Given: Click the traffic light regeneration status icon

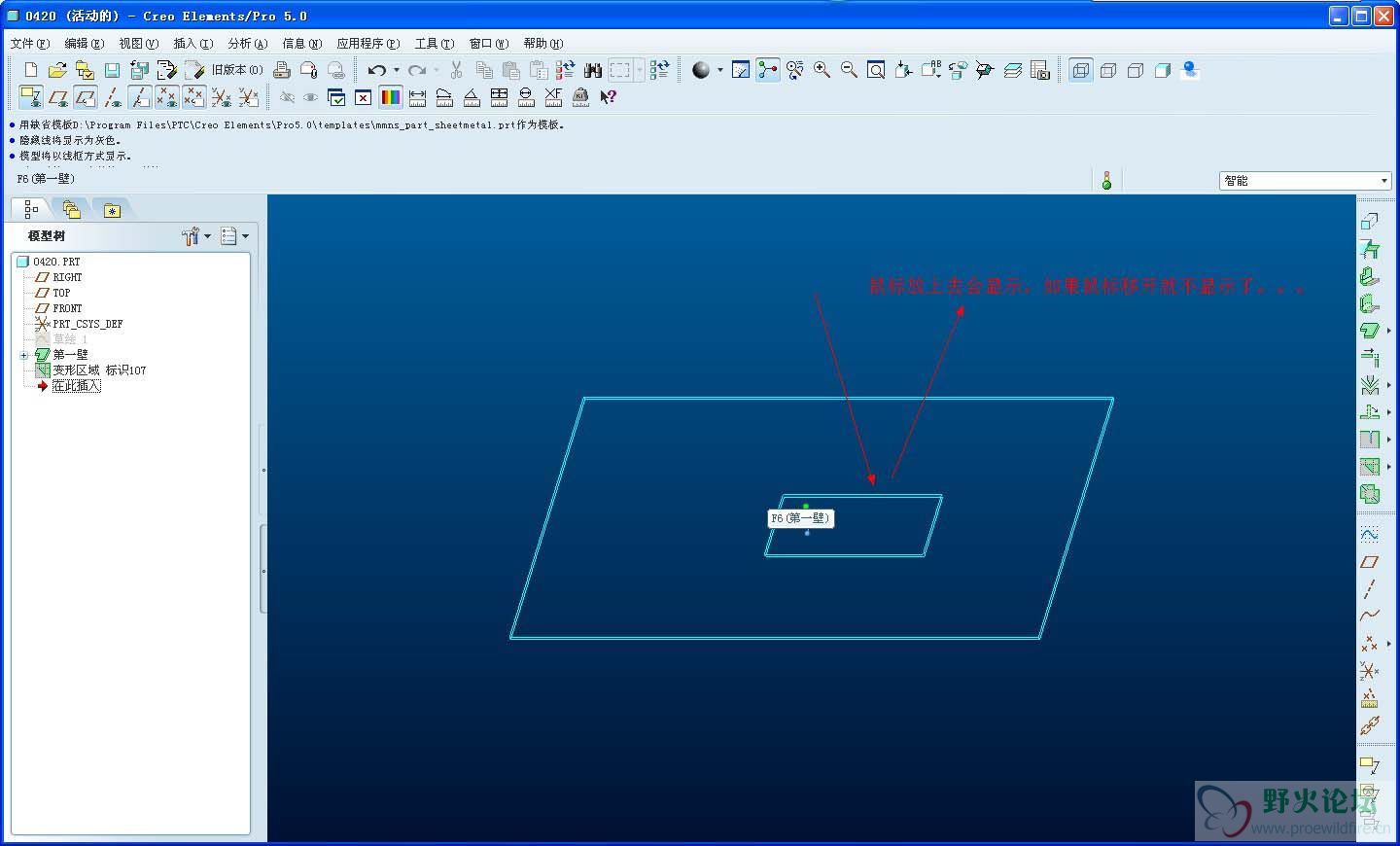Looking at the screenshot, I should point(1106,181).
